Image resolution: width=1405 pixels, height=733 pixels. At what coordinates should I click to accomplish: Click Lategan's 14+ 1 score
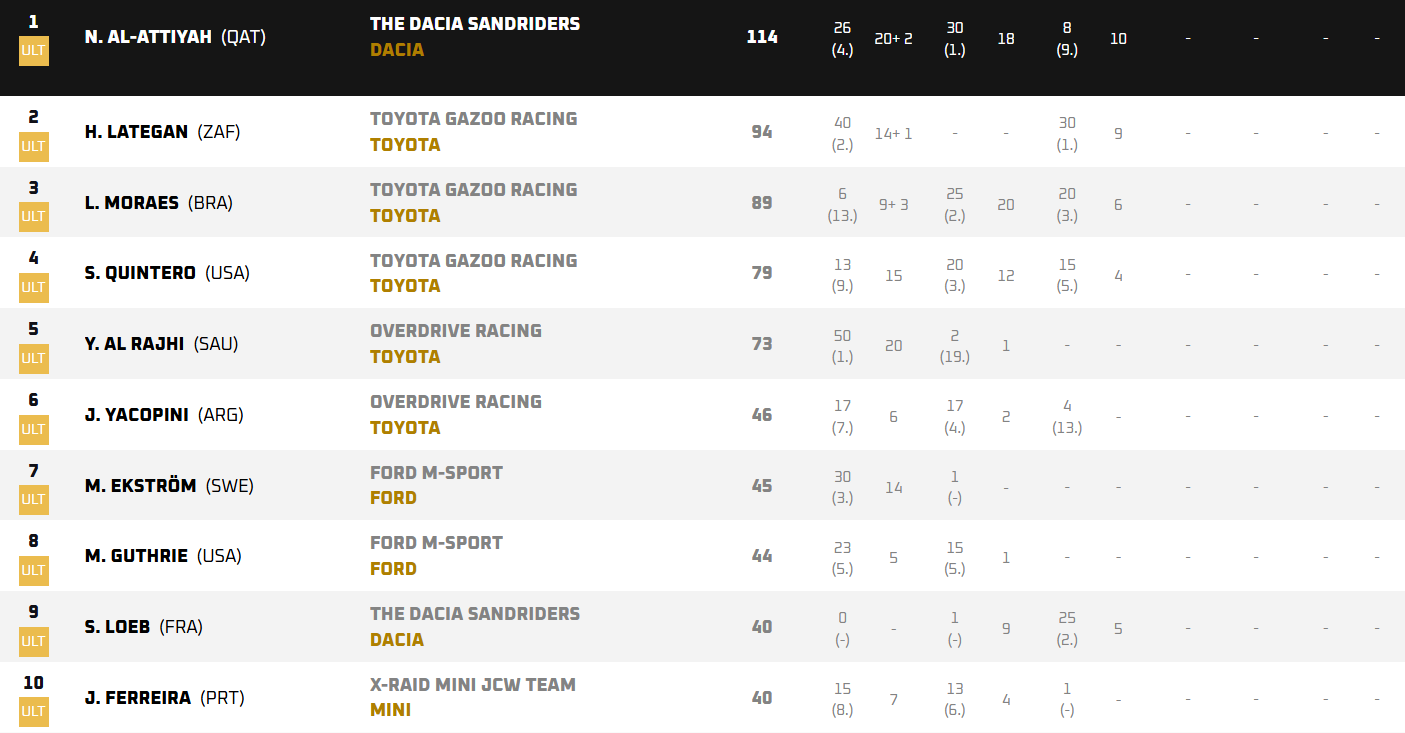pos(894,133)
